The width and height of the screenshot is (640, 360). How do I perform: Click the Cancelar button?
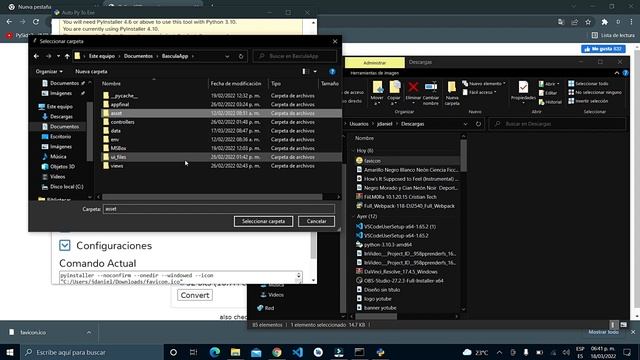pos(316,221)
